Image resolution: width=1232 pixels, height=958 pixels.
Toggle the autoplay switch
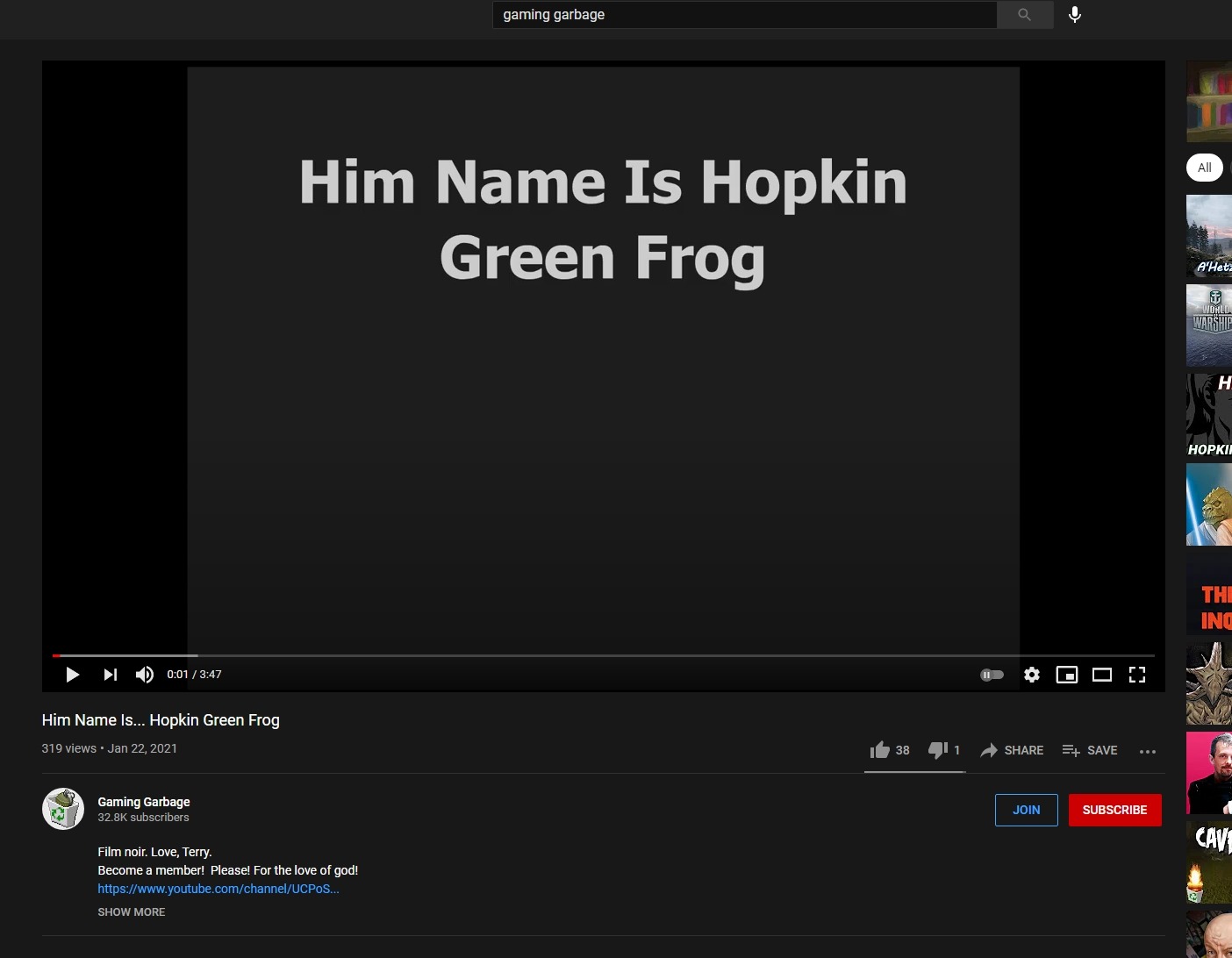click(992, 675)
